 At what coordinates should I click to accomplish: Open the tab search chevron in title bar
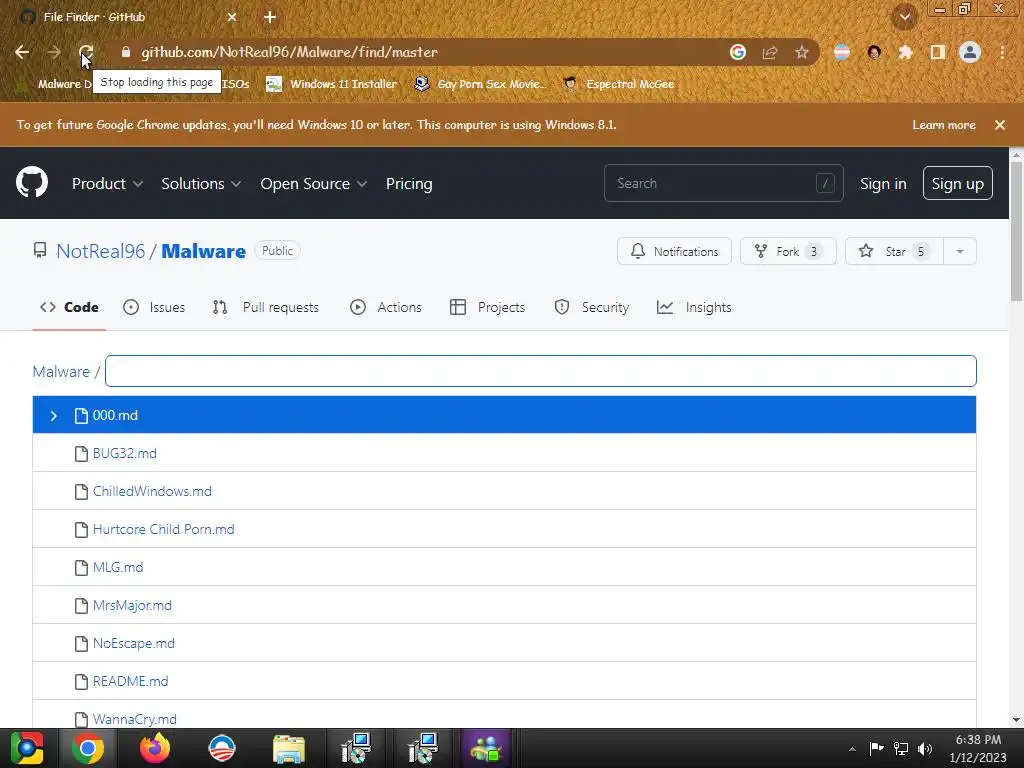click(x=905, y=17)
